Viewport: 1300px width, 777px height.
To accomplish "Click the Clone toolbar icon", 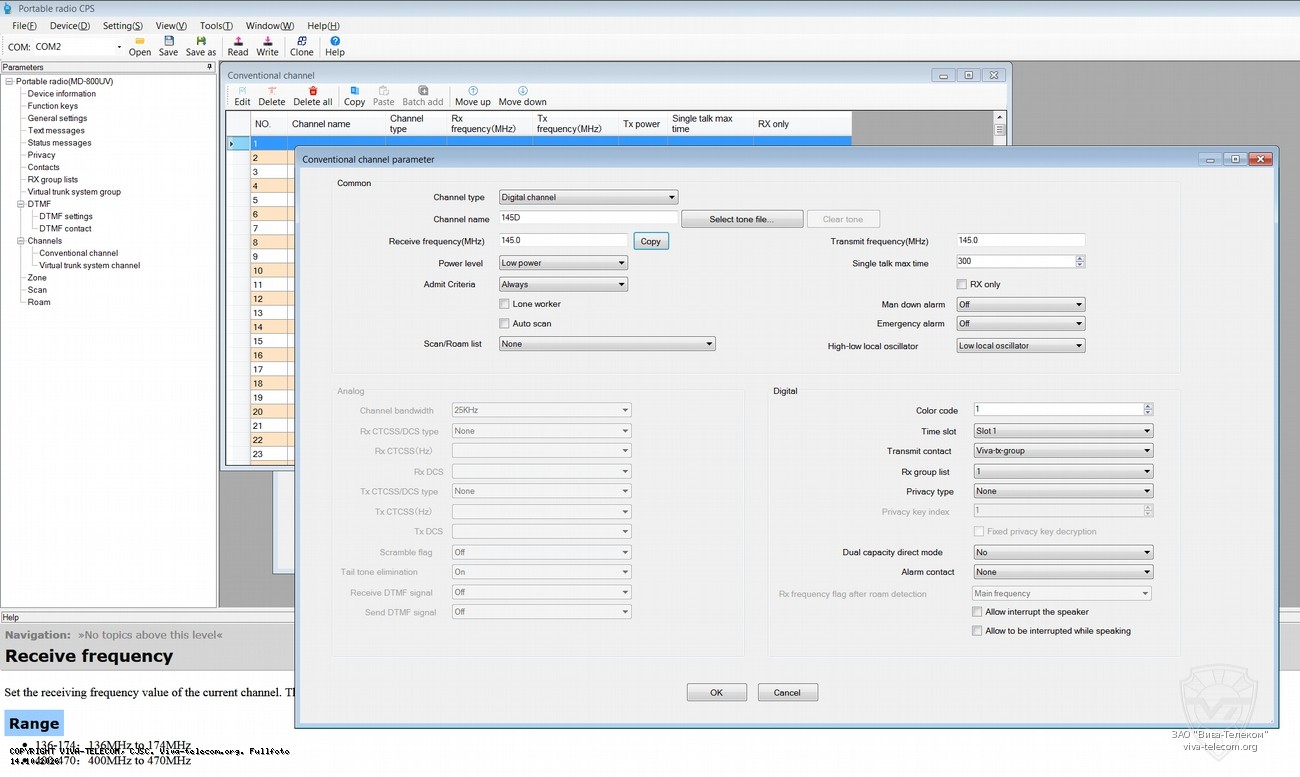I will (x=301, y=46).
